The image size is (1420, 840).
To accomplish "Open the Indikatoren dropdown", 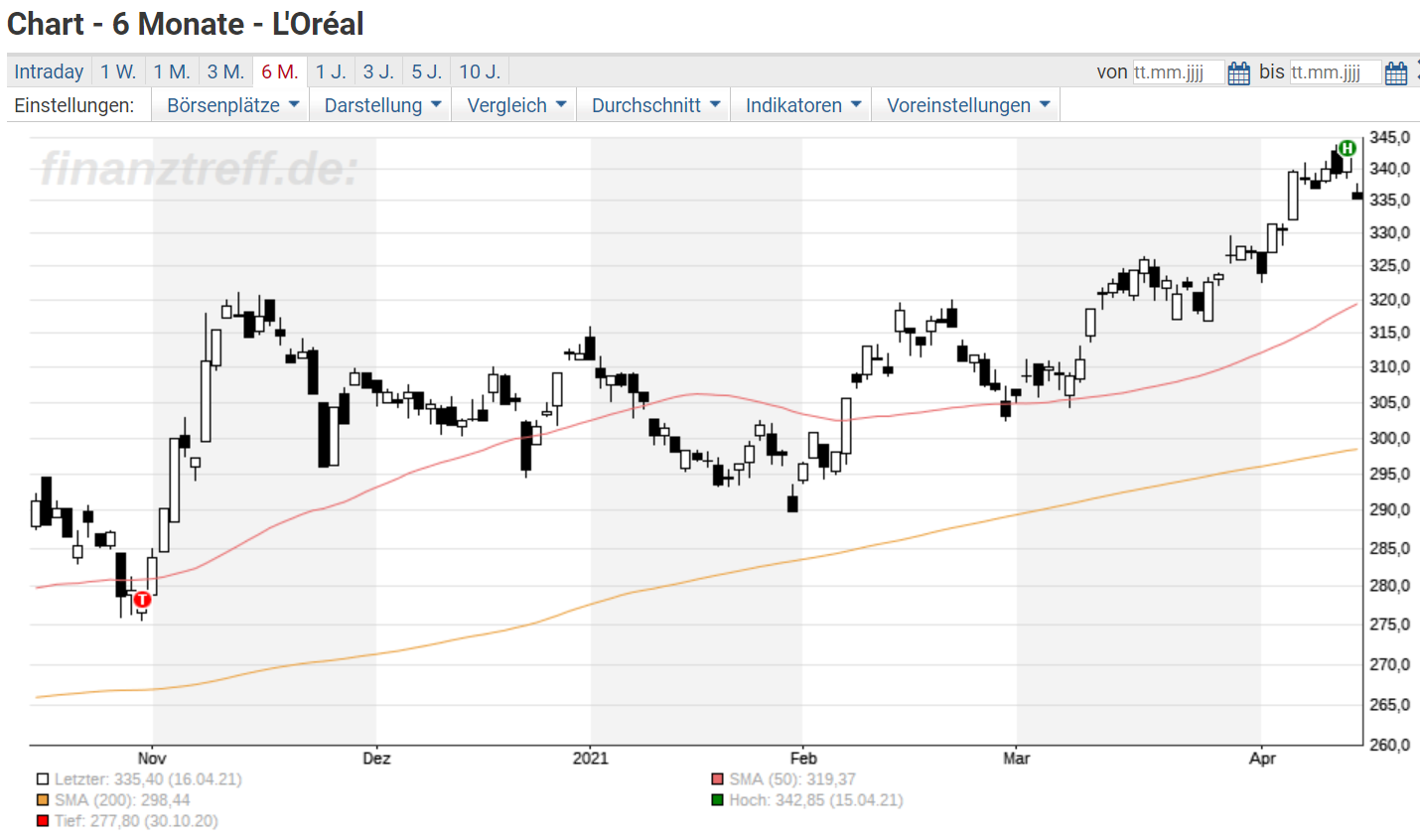I will click(x=802, y=105).
